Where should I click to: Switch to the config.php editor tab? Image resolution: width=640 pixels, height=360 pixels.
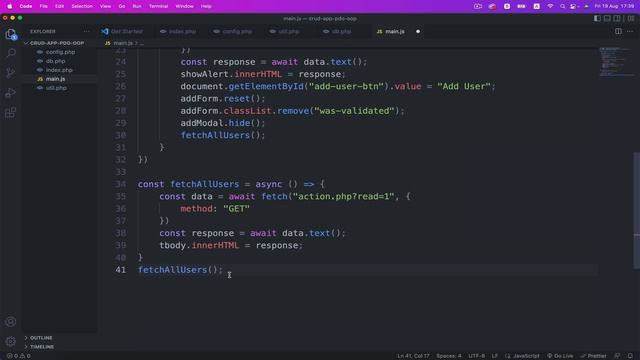[x=233, y=31]
